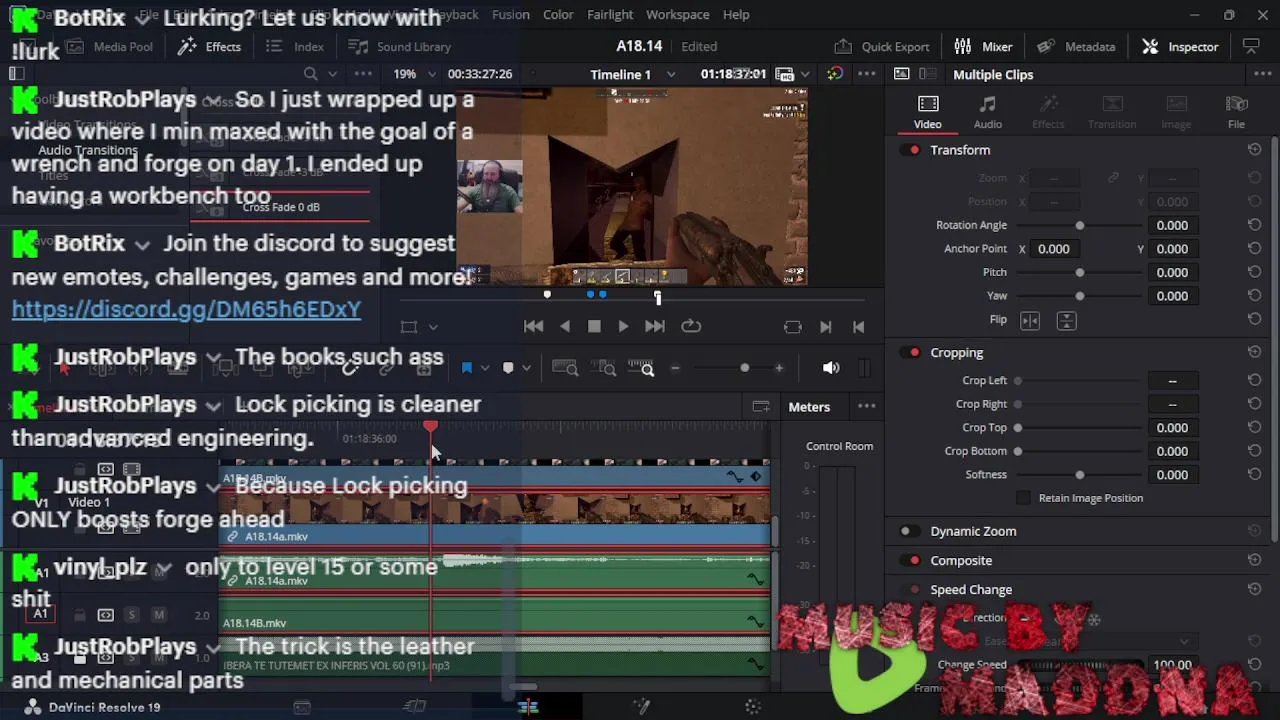1280x720 pixels.
Task: Click the timeline zoom-out minus button
Action: (x=675, y=368)
